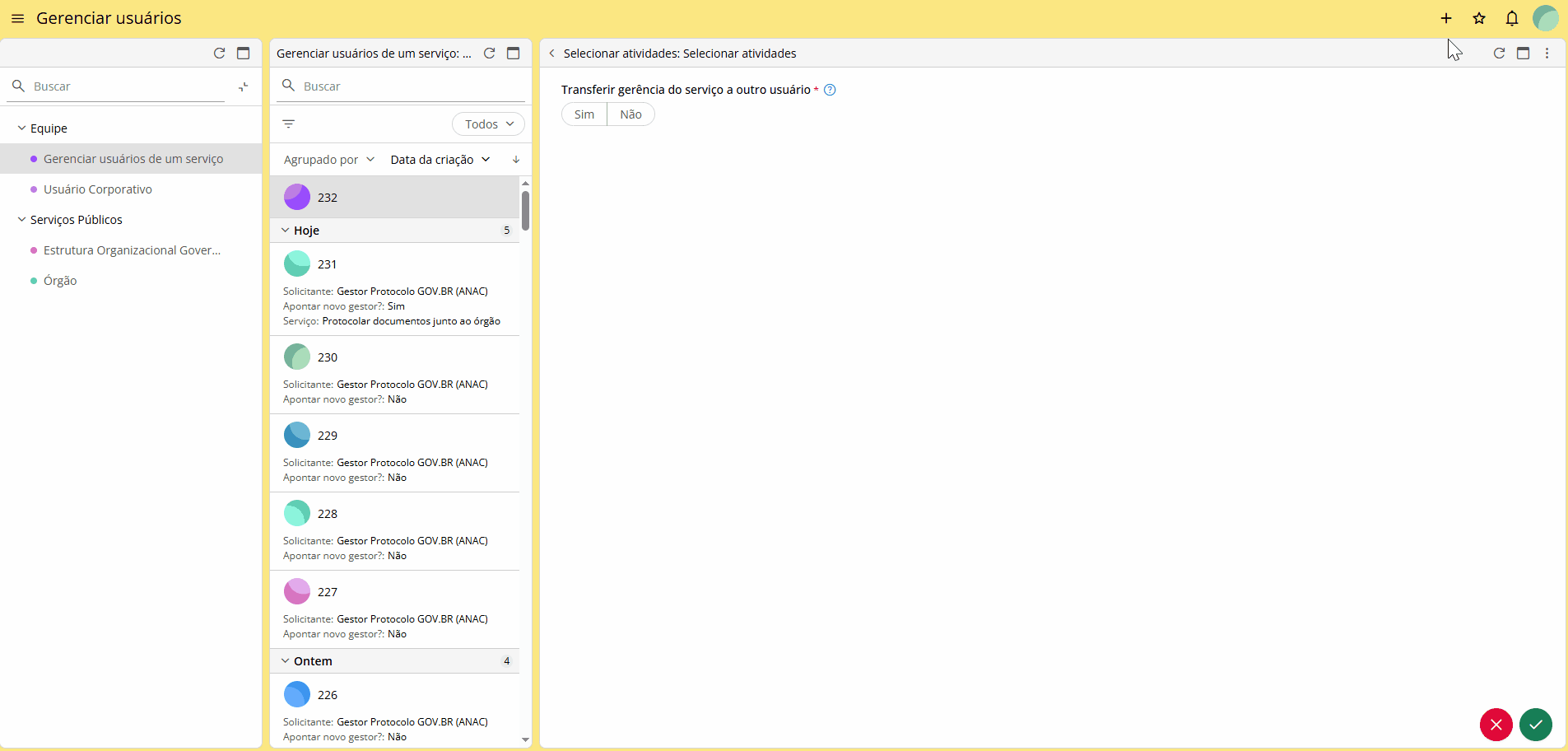This screenshot has width=1568, height=751.
Task: Open user profile avatar in header
Action: click(x=1546, y=18)
